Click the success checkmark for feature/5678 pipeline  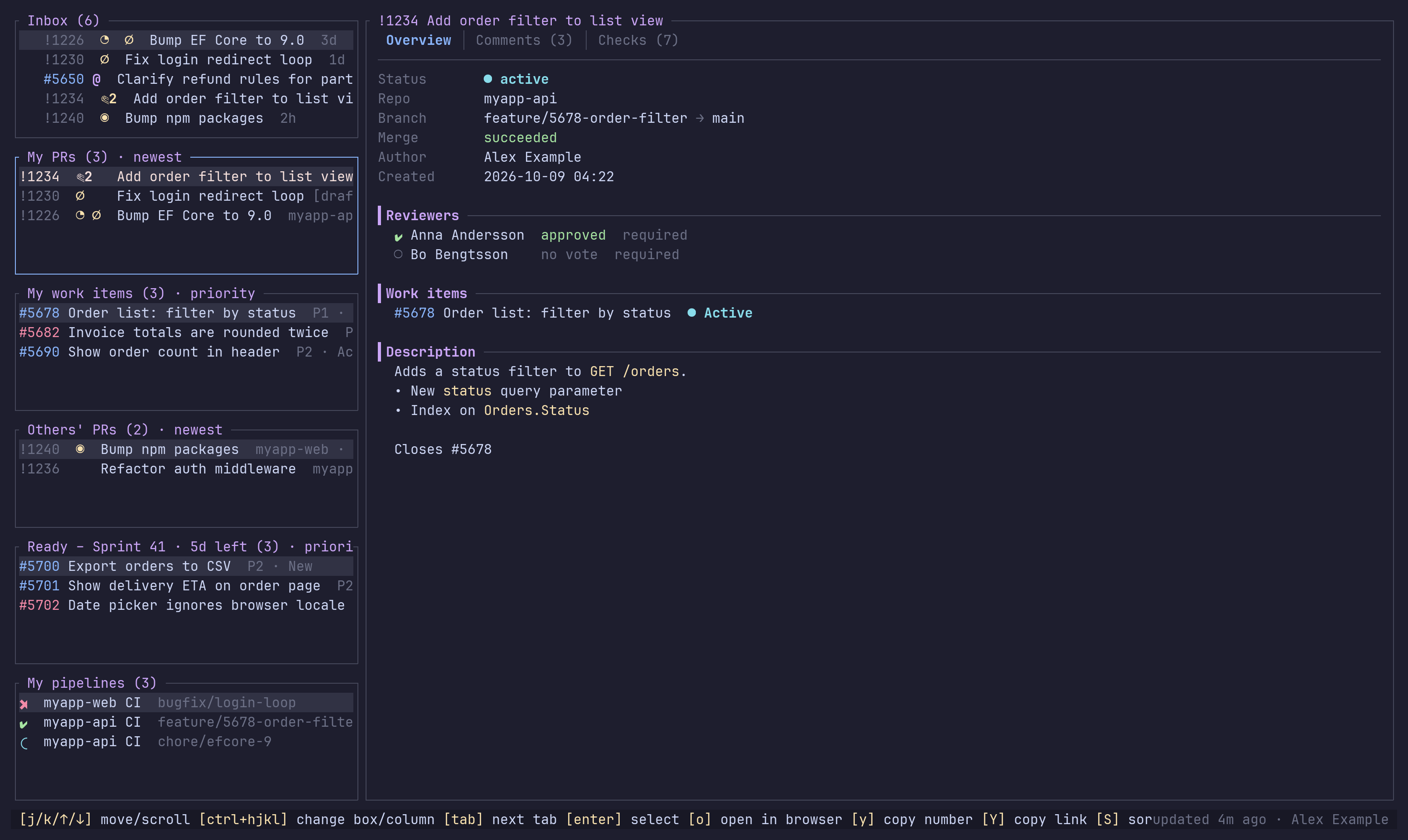click(x=24, y=724)
